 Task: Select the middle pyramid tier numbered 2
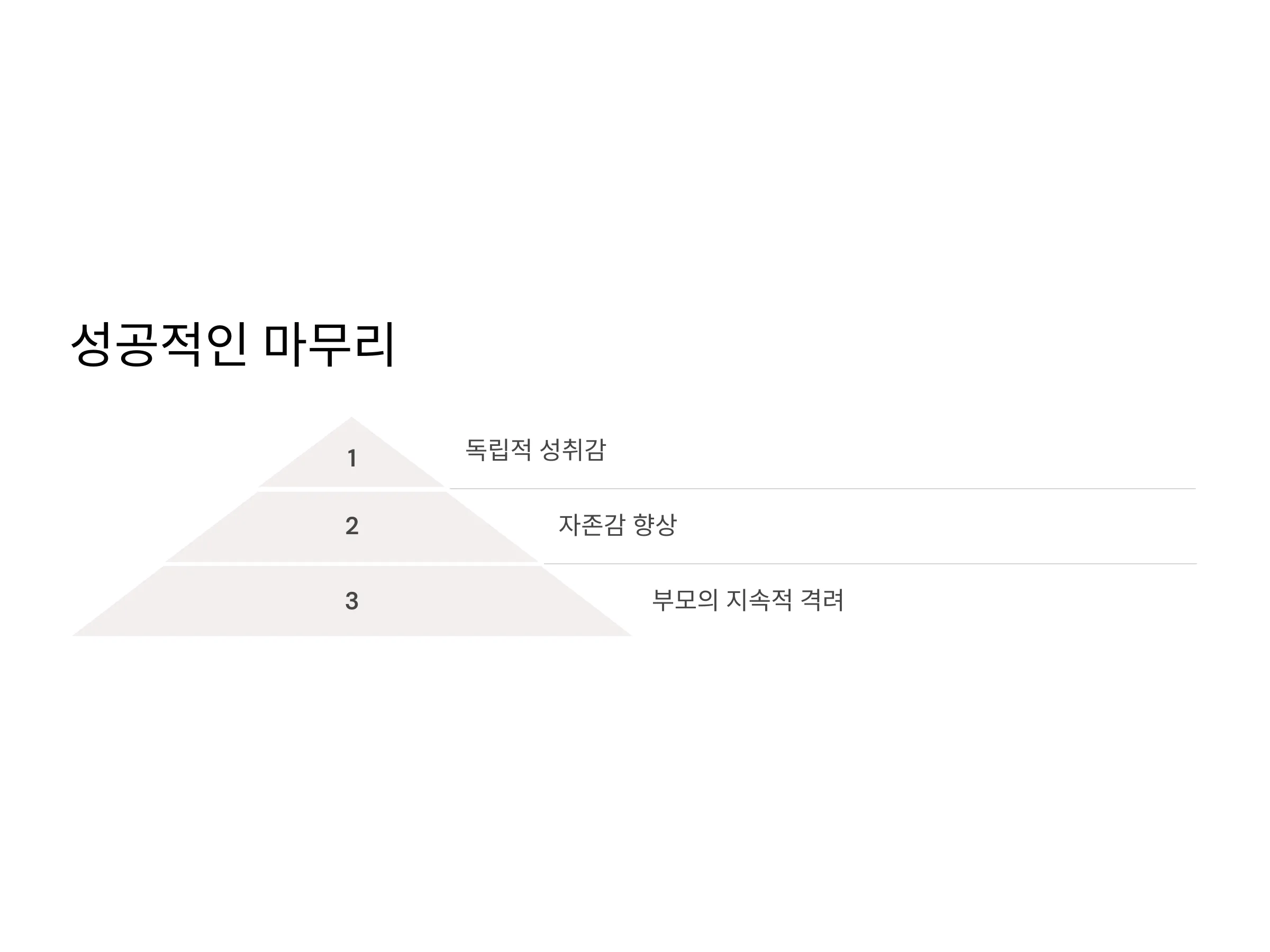pos(351,527)
